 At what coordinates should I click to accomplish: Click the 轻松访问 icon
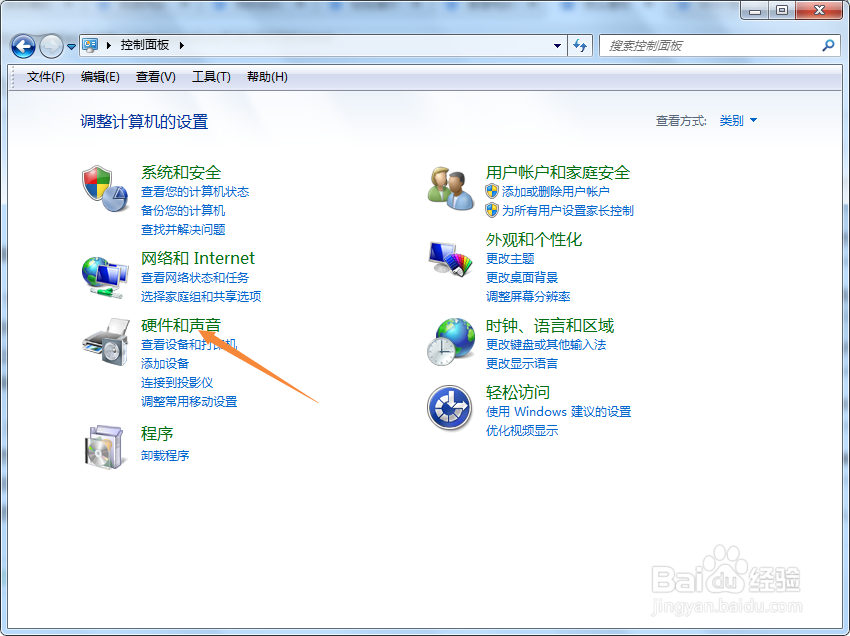pos(450,408)
